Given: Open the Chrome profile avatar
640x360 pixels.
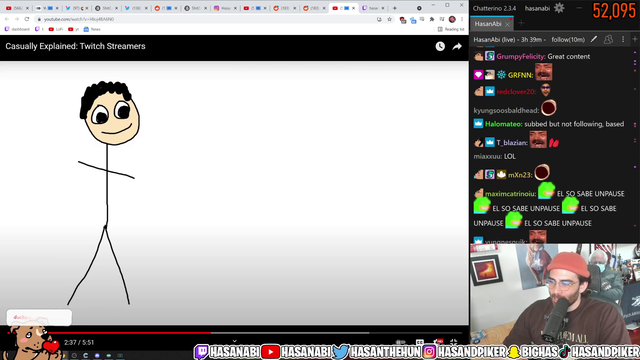Looking at the screenshot, I should click(x=452, y=19).
